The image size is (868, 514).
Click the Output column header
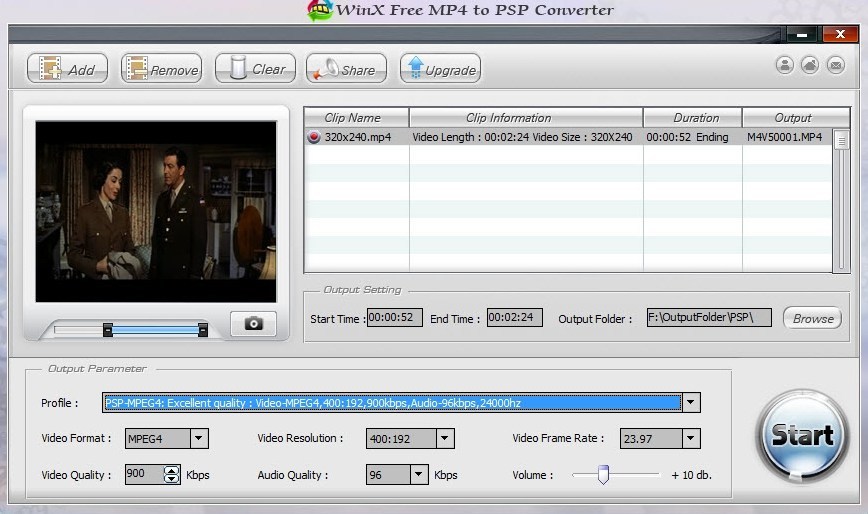tap(796, 118)
